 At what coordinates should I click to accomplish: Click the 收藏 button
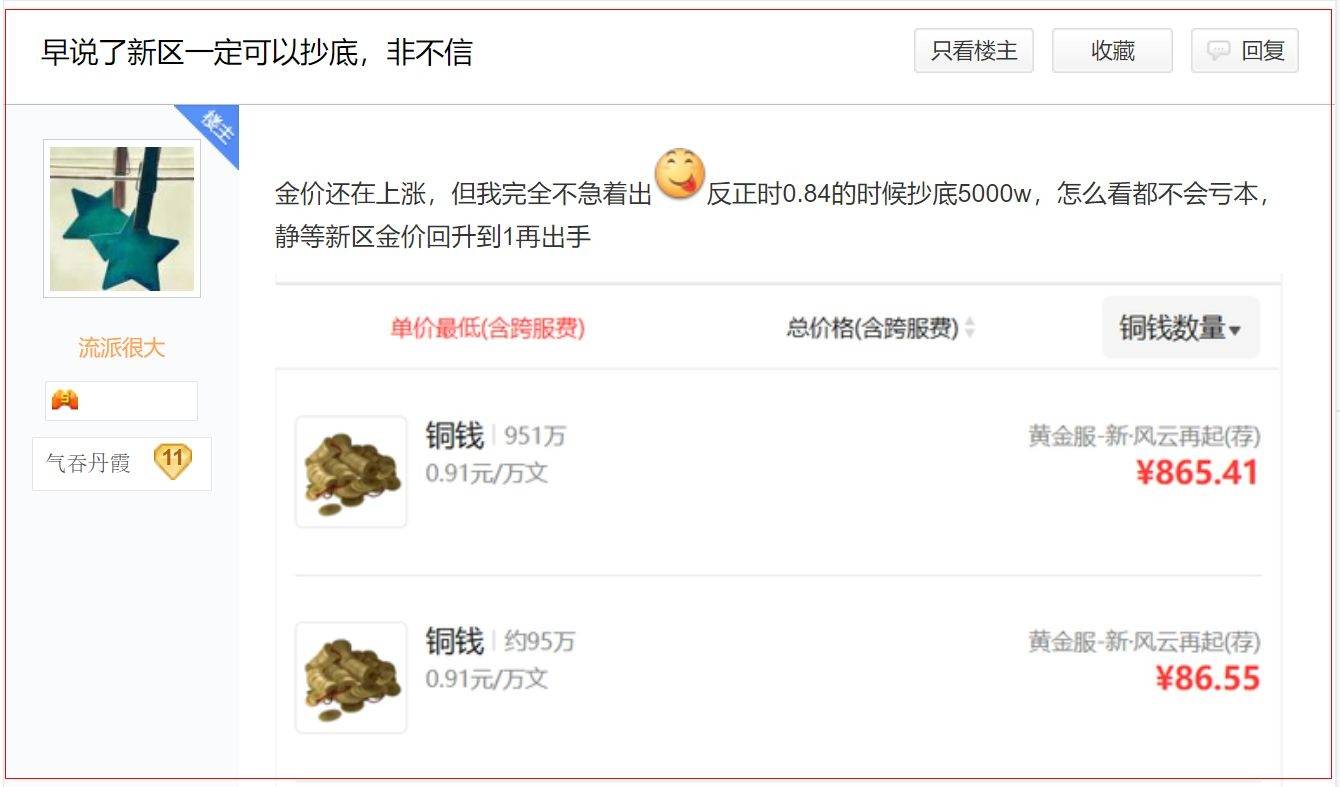1112,51
